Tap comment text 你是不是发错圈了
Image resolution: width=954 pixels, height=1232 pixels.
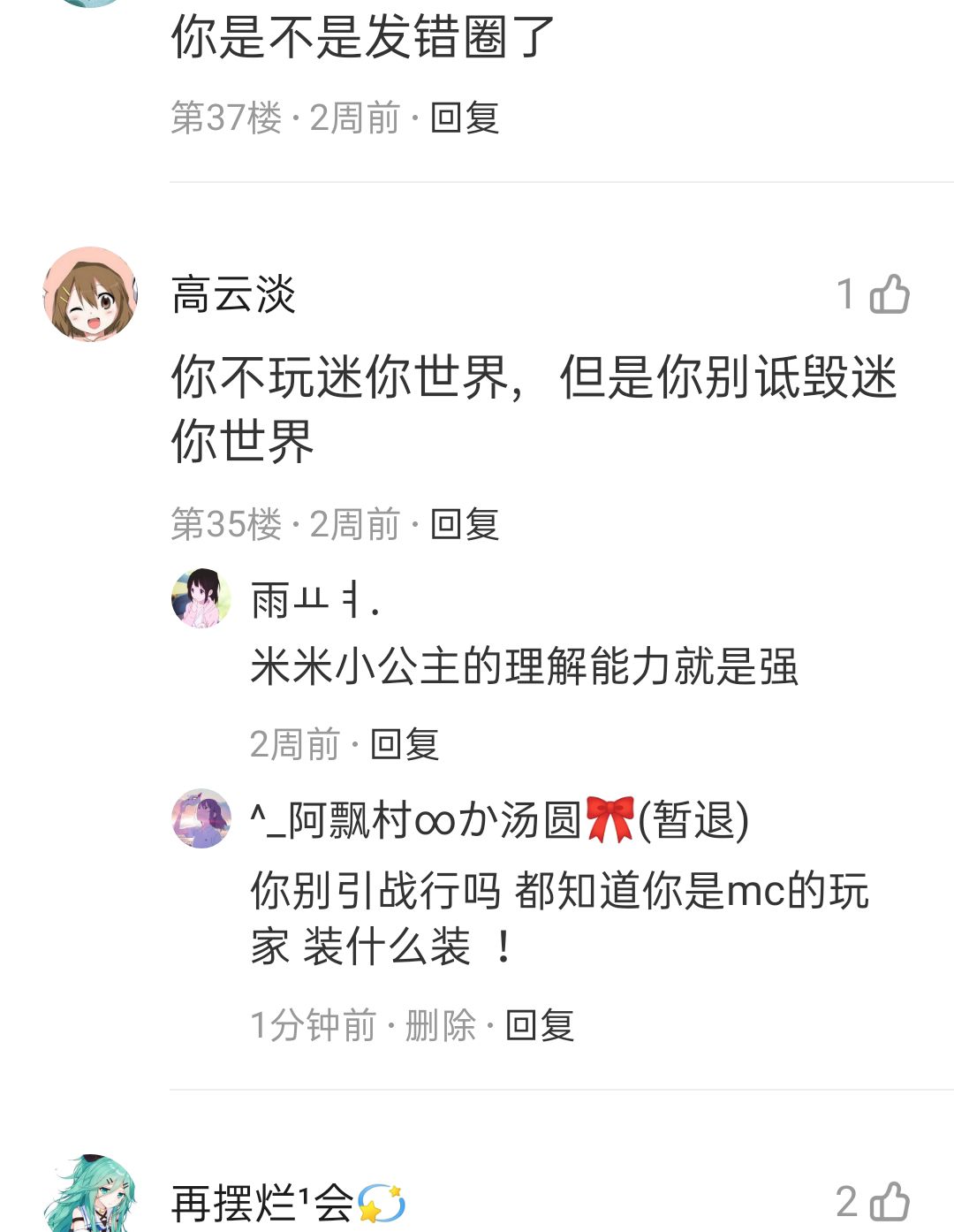pos(363,37)
